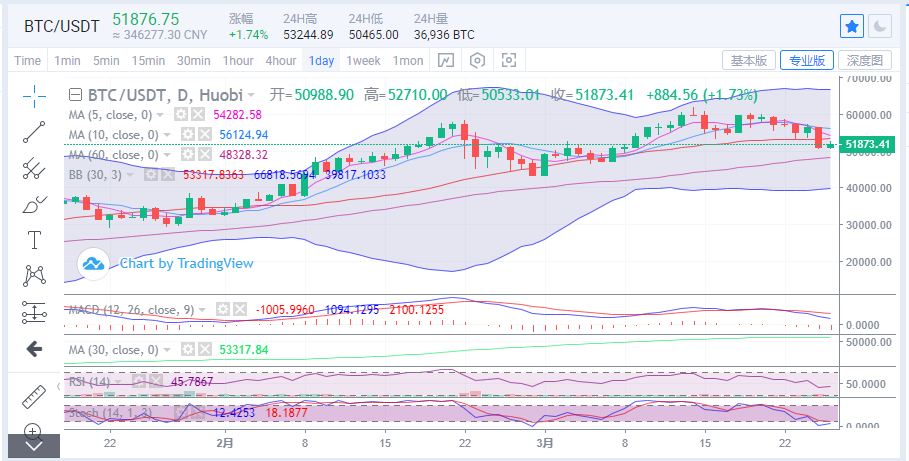Open the 深度图 depth chart
Image resolution: width=909 pixels, height=461 pixels.
(x=865, y=60)
